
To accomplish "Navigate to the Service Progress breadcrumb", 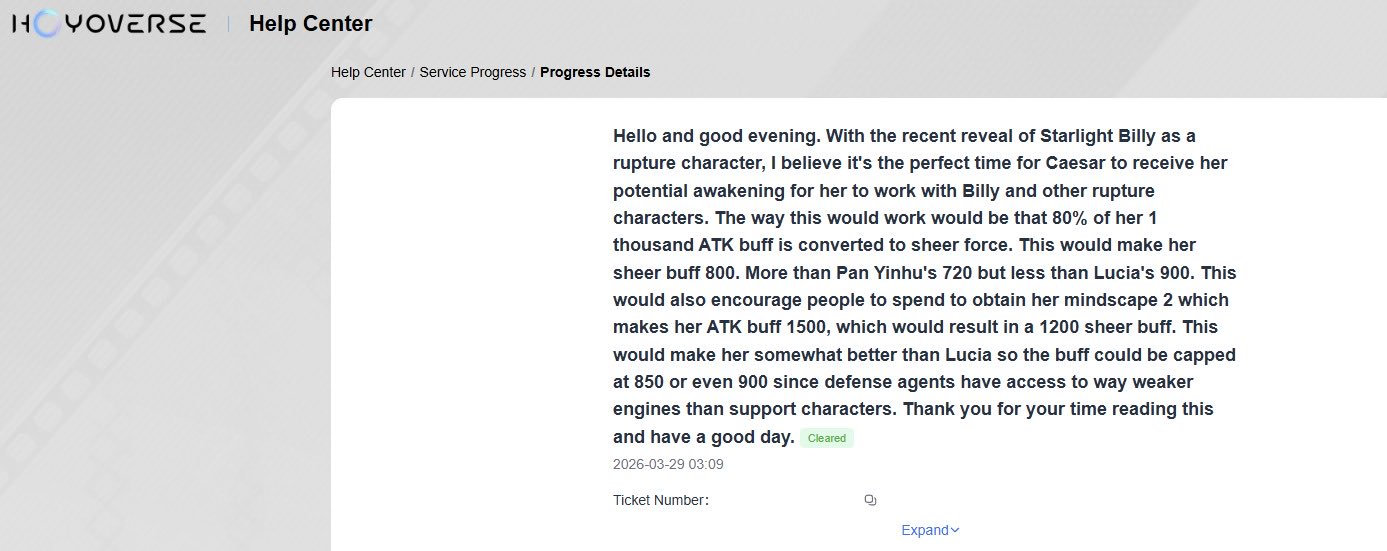I will [472, 72].
